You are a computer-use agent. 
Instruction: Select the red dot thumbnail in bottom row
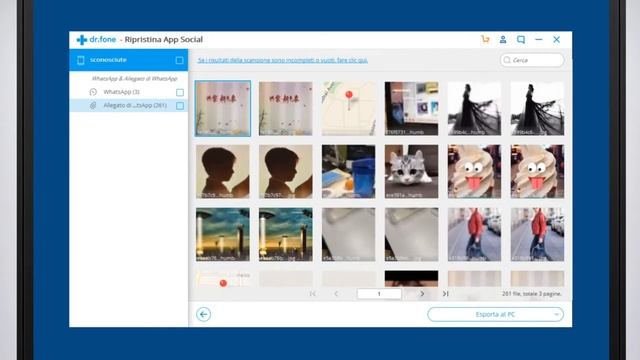click(x=223, y=279)
